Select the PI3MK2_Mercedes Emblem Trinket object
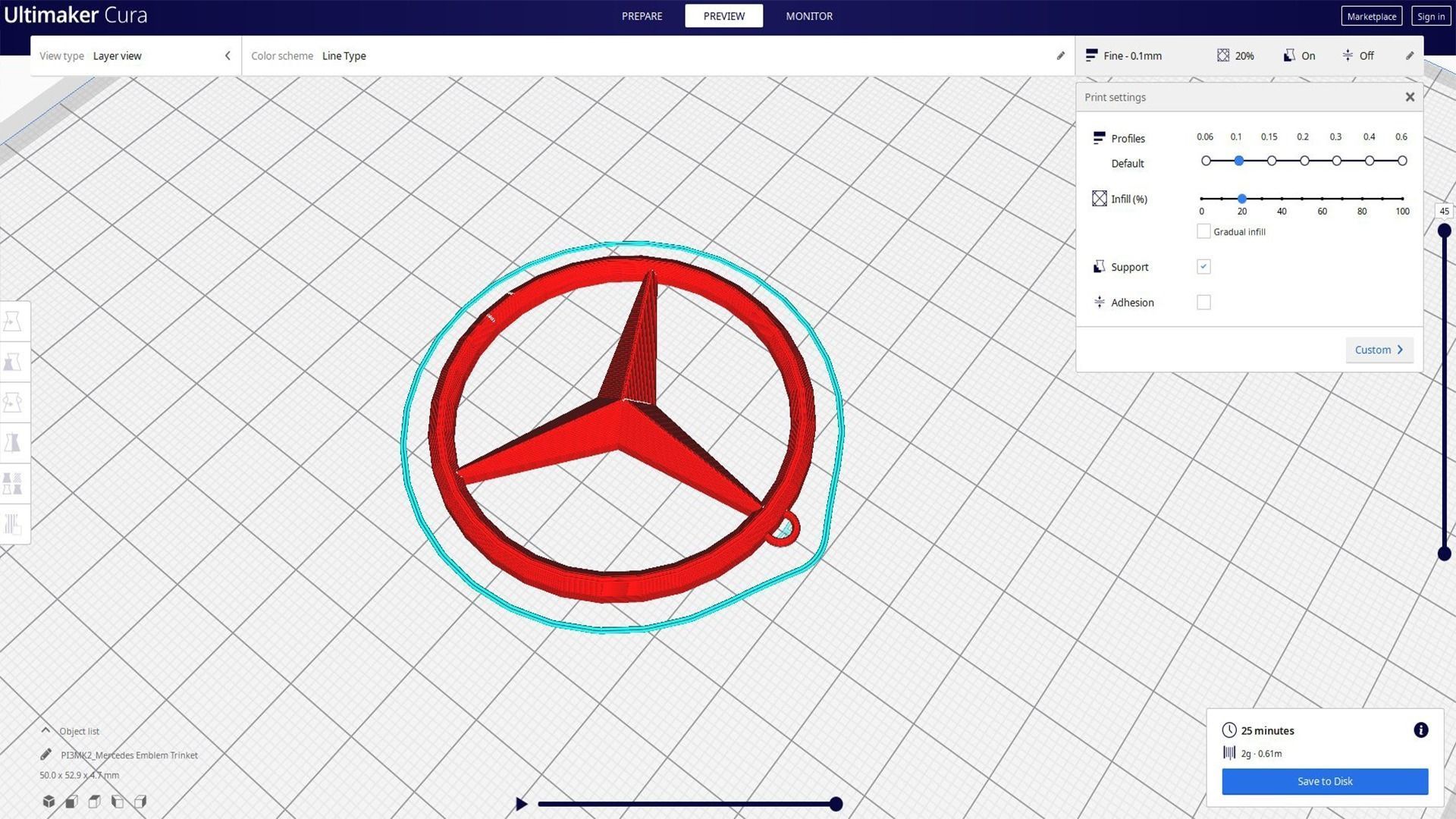This screenshot has height=819, width=1456. coord(129,755)
